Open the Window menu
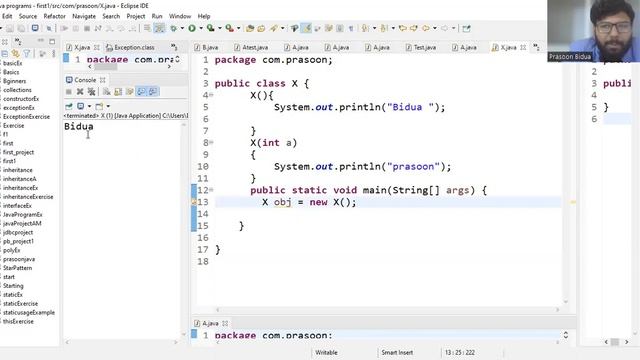 pyautogui.click(x=180, y=16)
